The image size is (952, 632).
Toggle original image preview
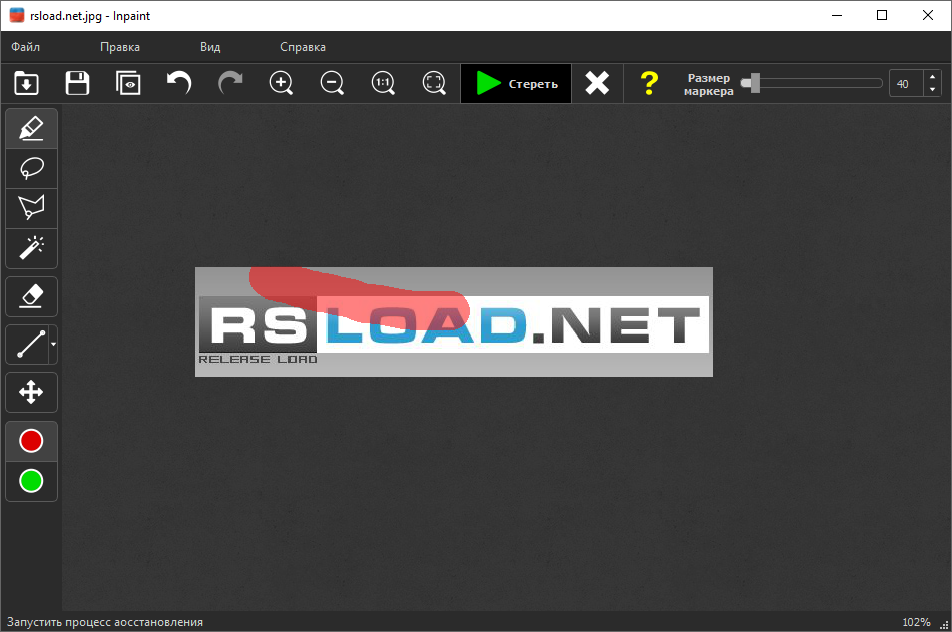(x=128, y=83)
